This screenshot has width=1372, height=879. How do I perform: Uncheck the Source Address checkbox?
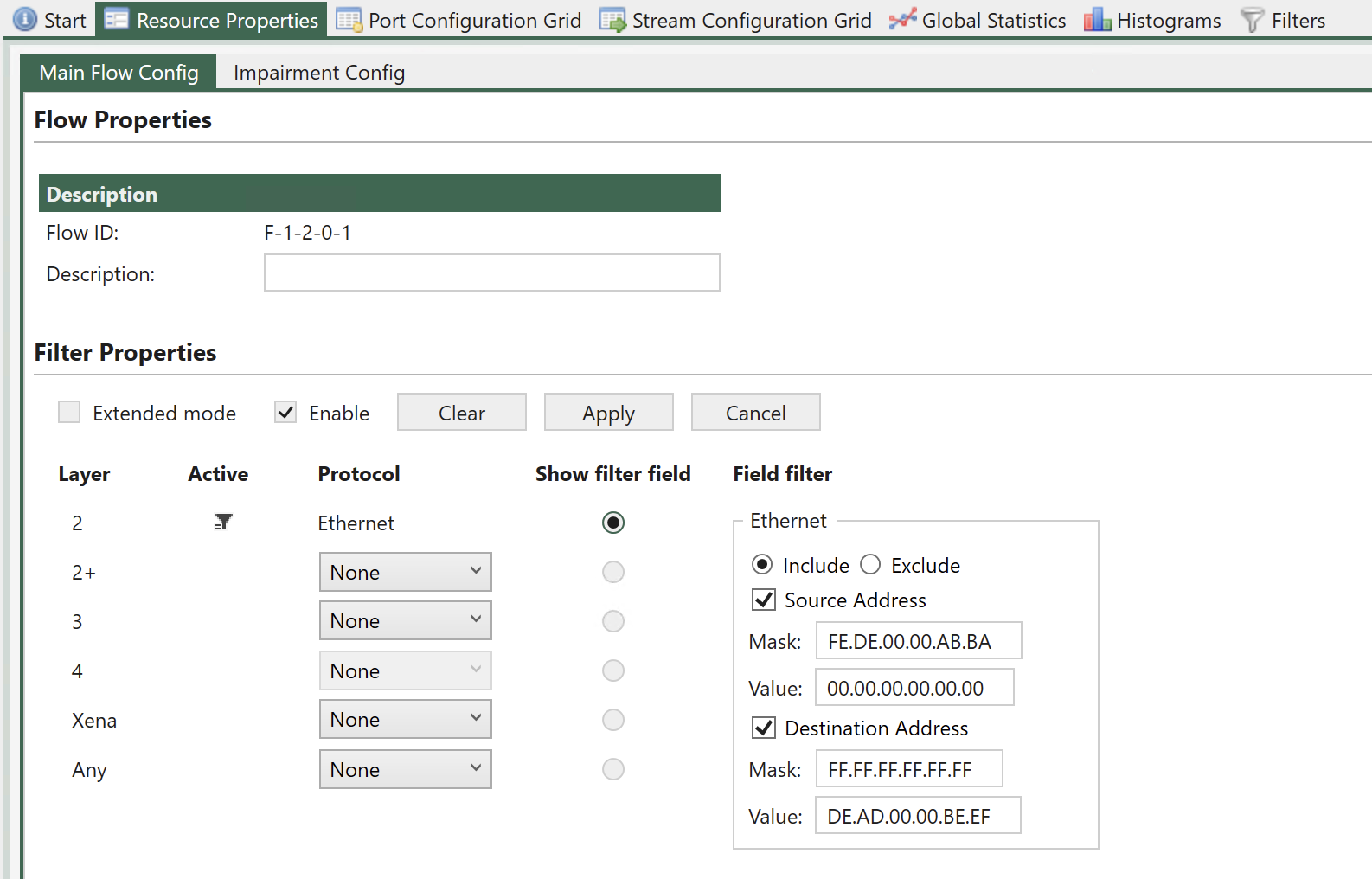pos(764,600)
